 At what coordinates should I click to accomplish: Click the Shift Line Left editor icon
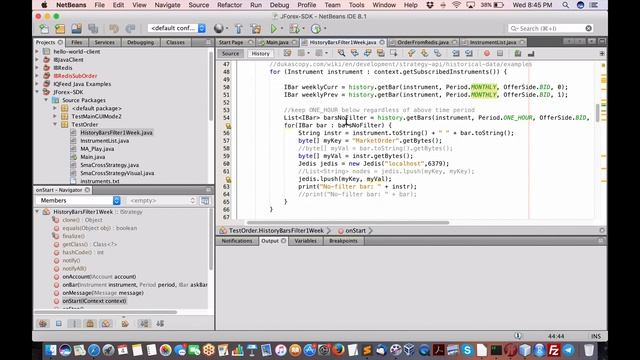coord(456,53)
